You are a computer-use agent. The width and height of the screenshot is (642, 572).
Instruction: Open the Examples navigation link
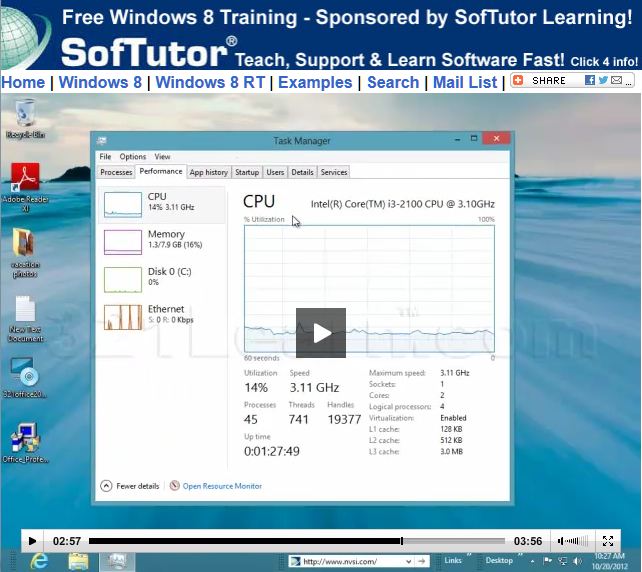(315, 82)
